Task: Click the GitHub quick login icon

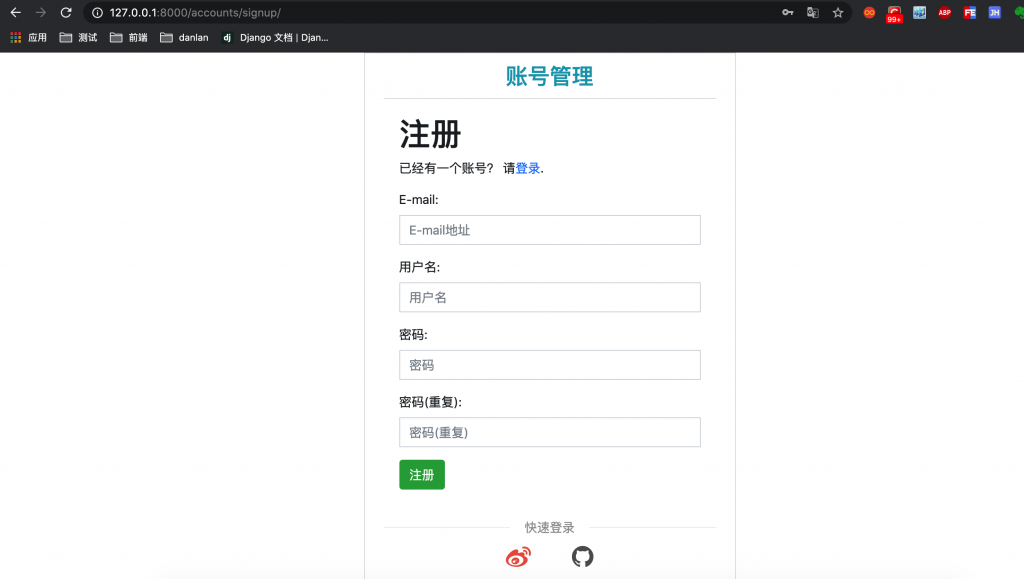Action: click(582, 557)
